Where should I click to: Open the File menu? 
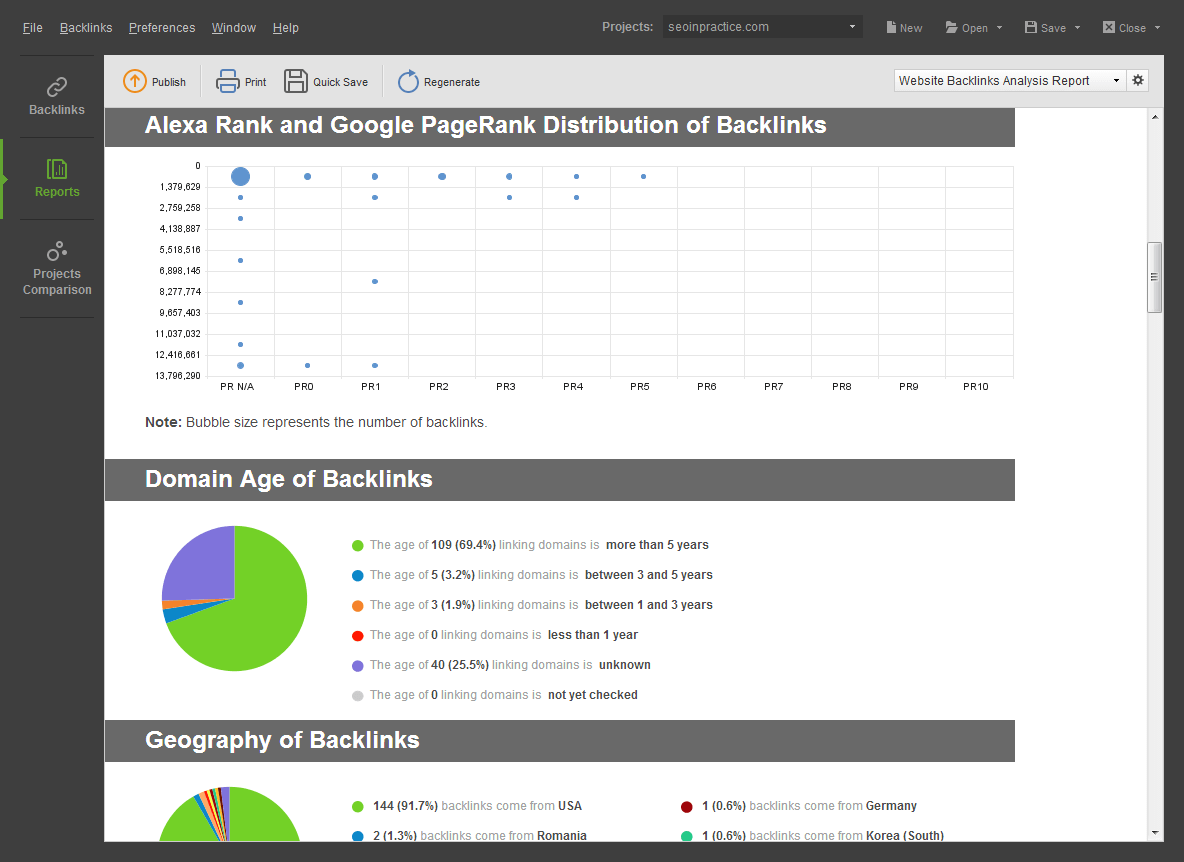pos(32,27)
